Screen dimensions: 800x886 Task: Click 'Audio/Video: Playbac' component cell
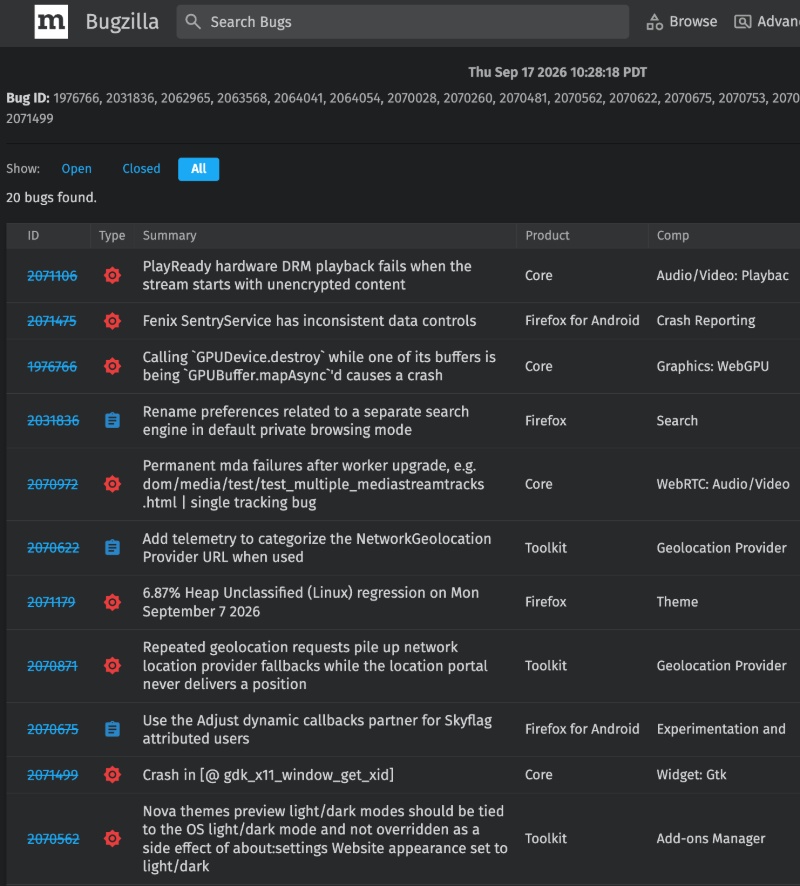(x=723, y=275)
